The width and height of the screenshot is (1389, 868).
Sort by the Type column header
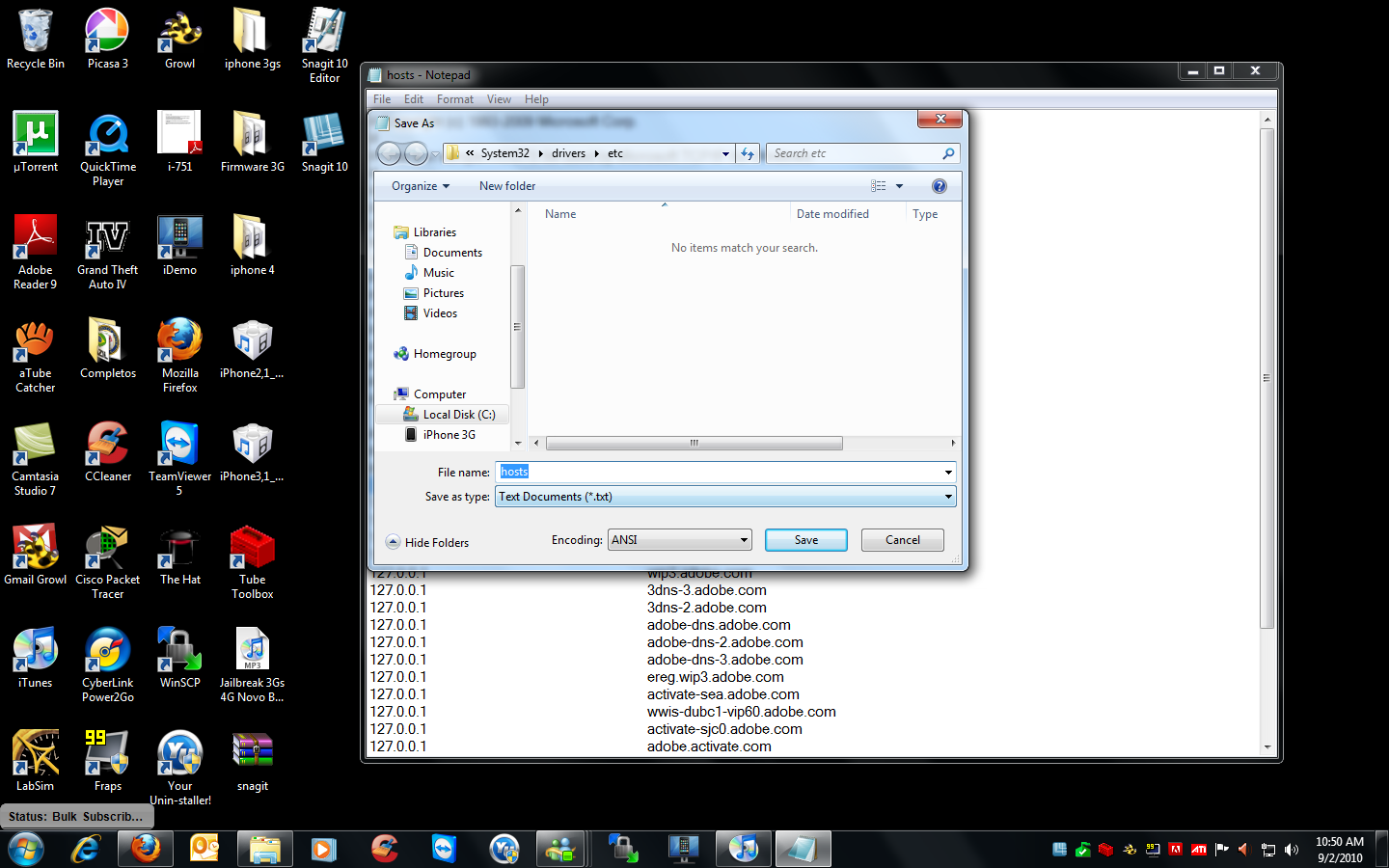pyautogui.click(x=925, y=214)
